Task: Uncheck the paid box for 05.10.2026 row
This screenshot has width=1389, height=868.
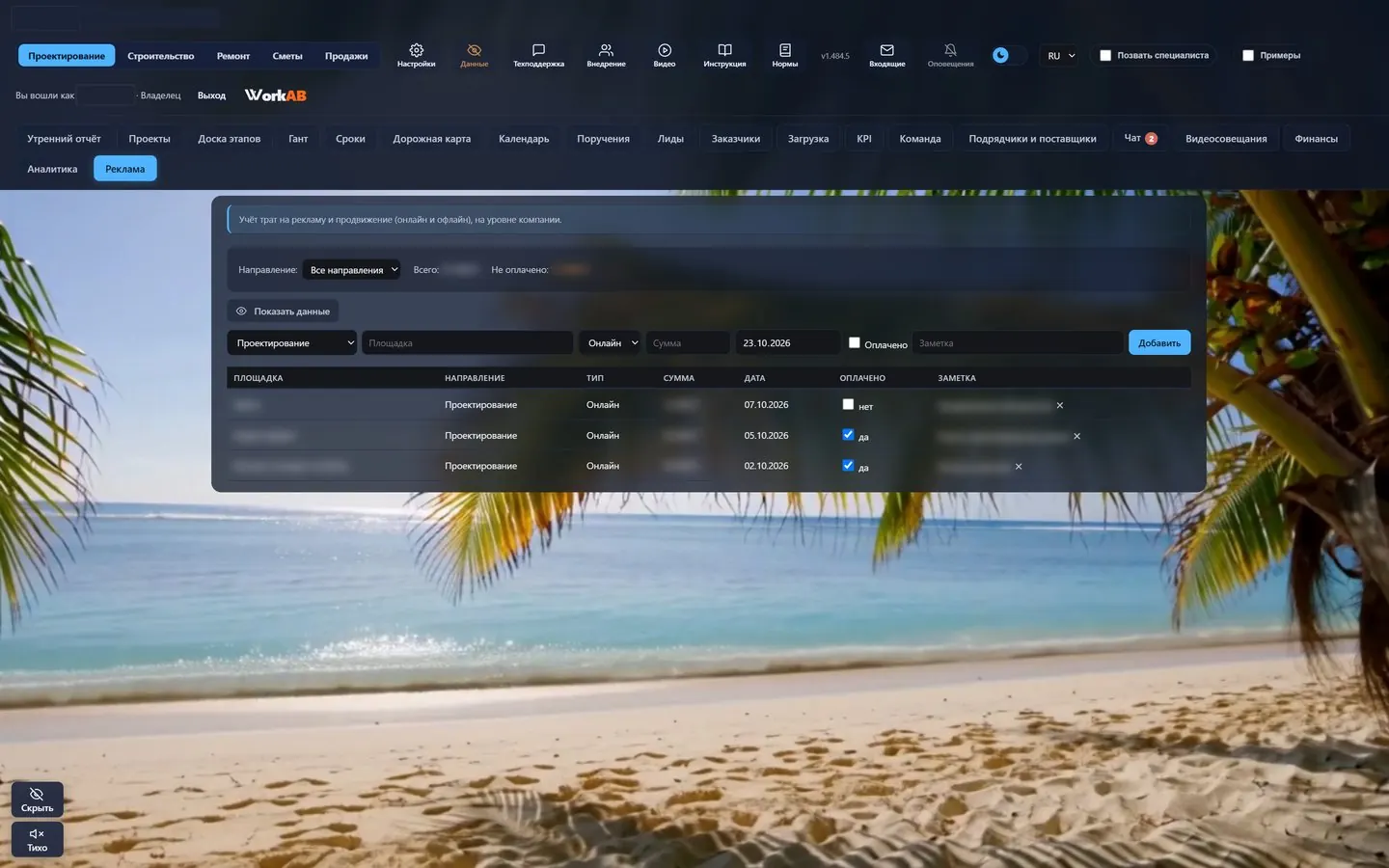Action: pos(848,435)
